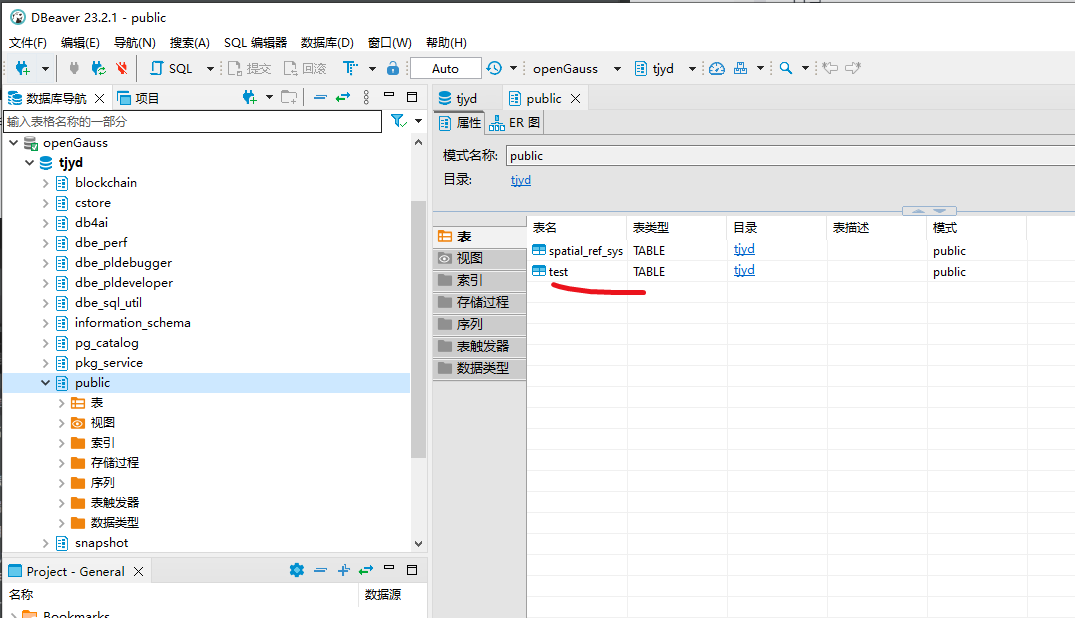Image resolution: width=1075 pixels, height=618 pixels.
Task: Click the disconnect from database icon
Action: (122, 68)
